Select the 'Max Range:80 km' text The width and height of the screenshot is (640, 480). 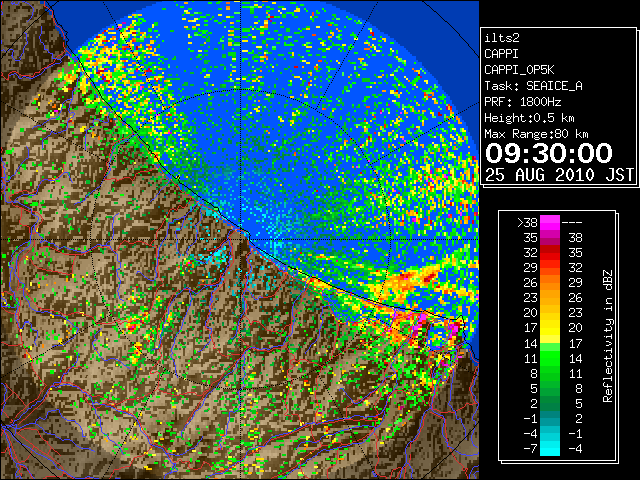536,134
